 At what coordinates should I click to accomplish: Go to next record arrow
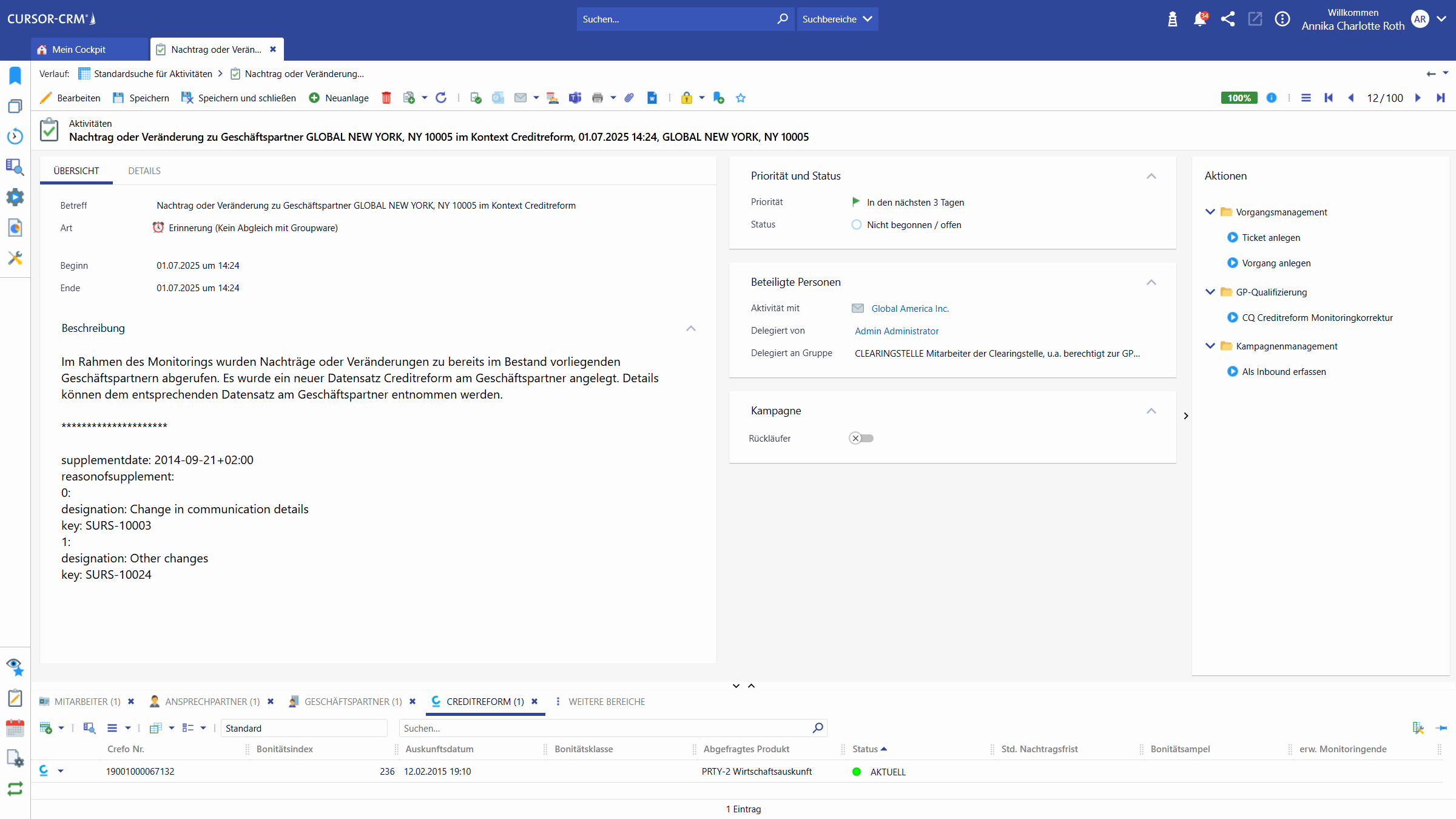[x=1418, y=98]
